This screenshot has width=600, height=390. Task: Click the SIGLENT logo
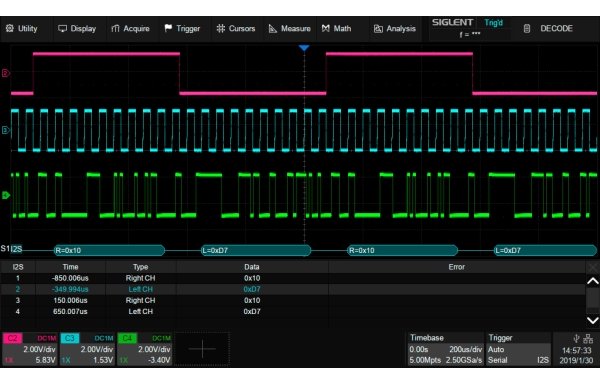point(453,22)
